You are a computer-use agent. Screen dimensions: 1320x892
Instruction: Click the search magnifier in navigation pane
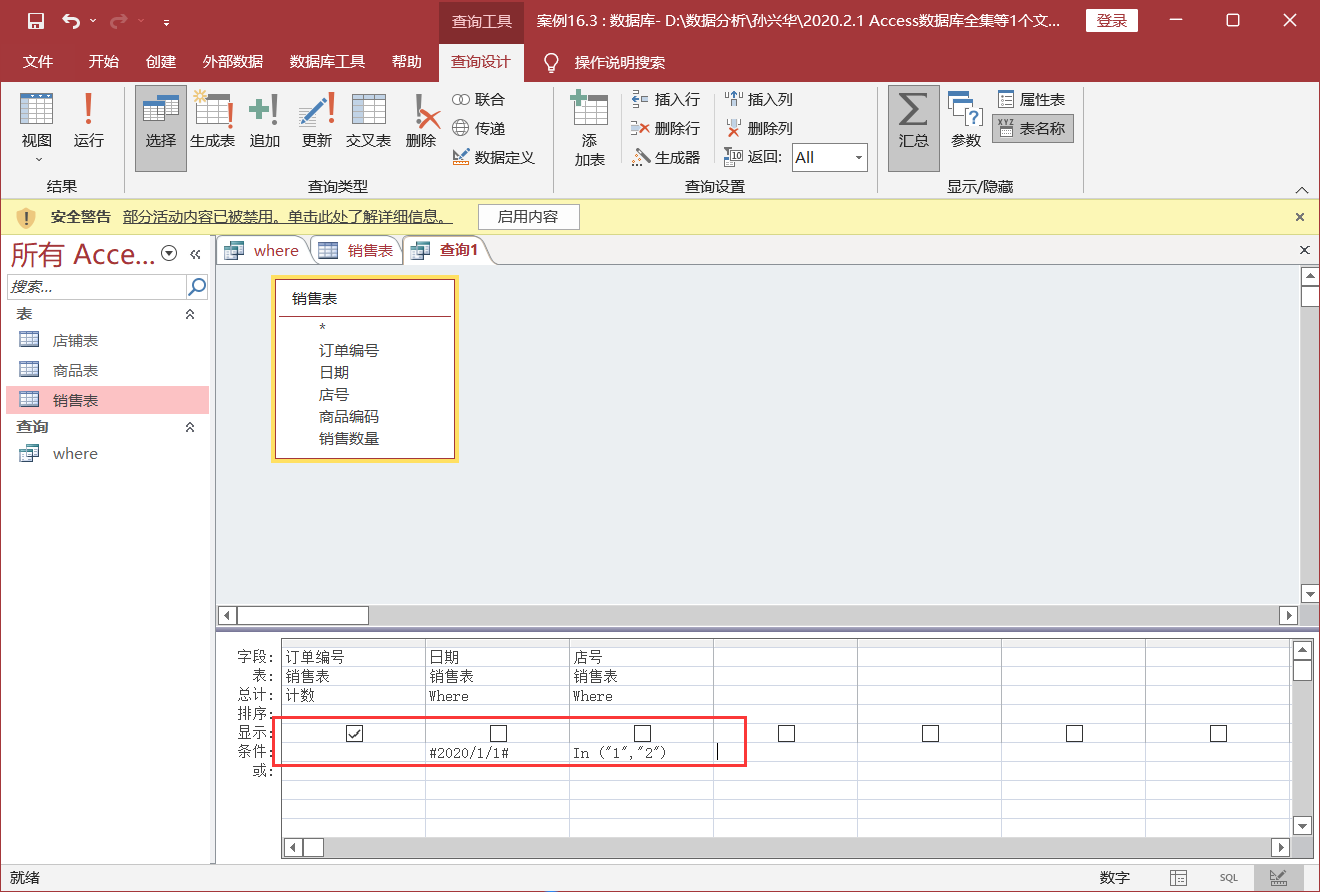pyautogui.click(x=197, y=286)
